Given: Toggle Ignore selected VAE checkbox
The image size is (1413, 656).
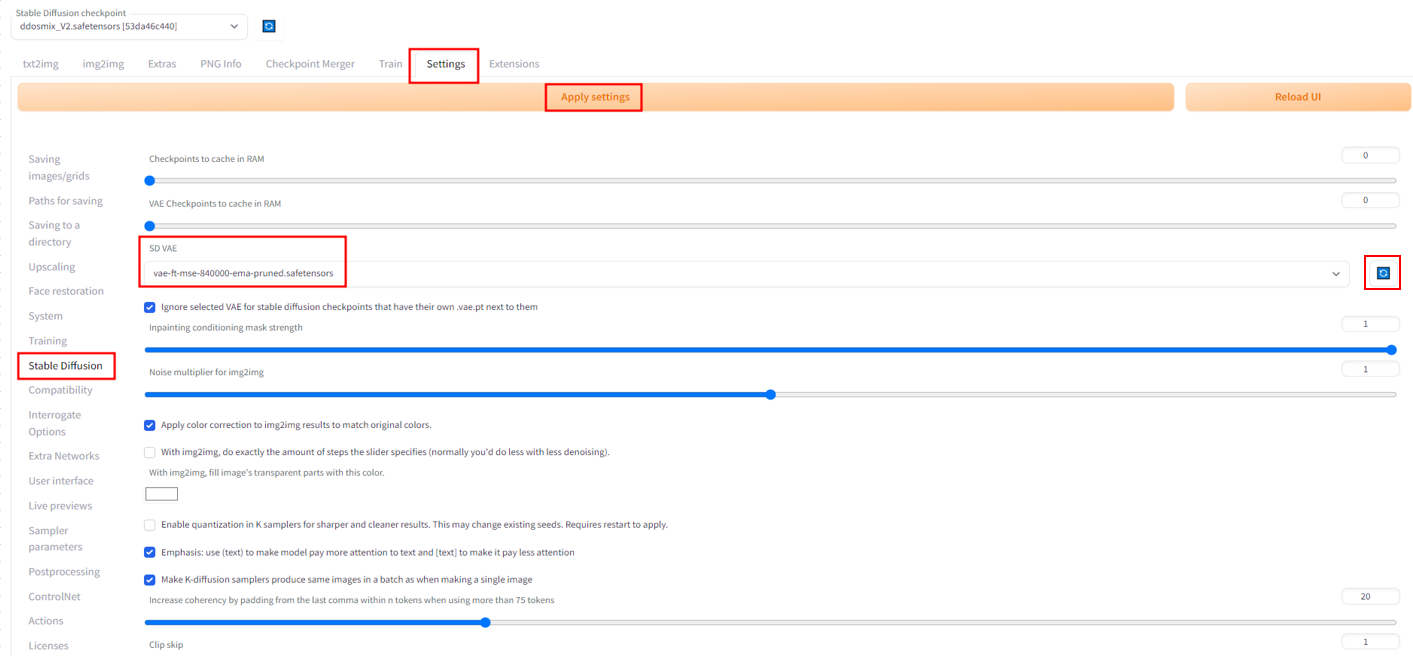Looking at the screenshot, I should pos(150,307).
